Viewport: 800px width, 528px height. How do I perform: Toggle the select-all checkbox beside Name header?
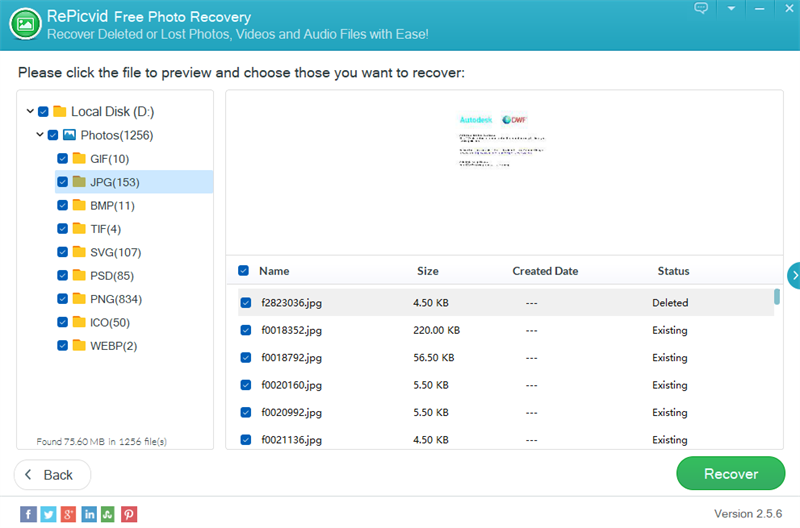click(x=243, y=270)
